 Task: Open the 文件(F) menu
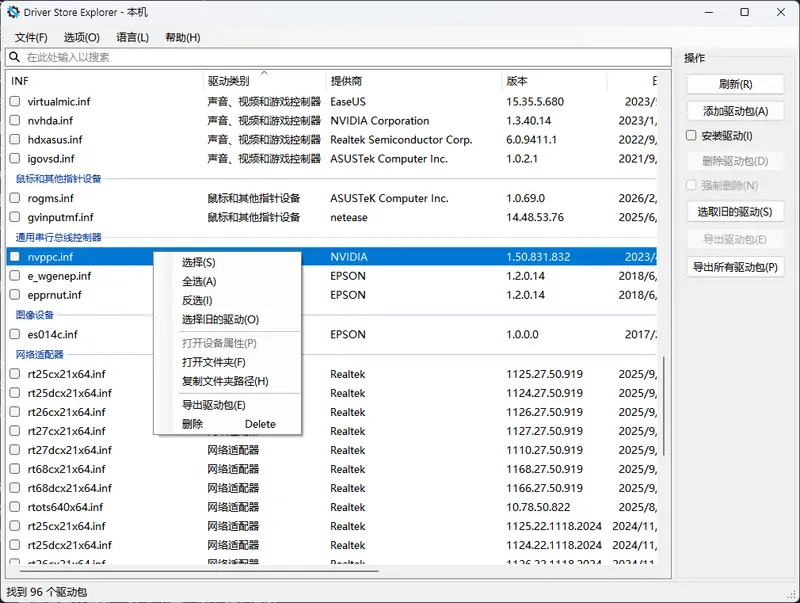point(31,37)
